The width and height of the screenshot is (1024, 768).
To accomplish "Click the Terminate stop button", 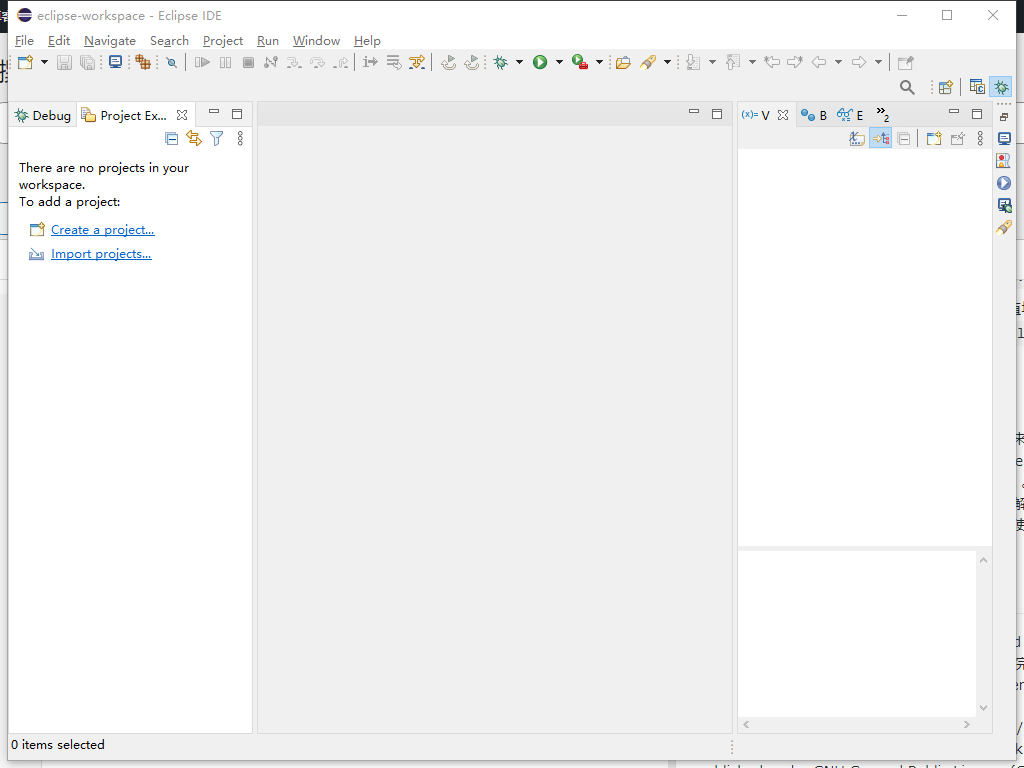I will coord(248,62).
